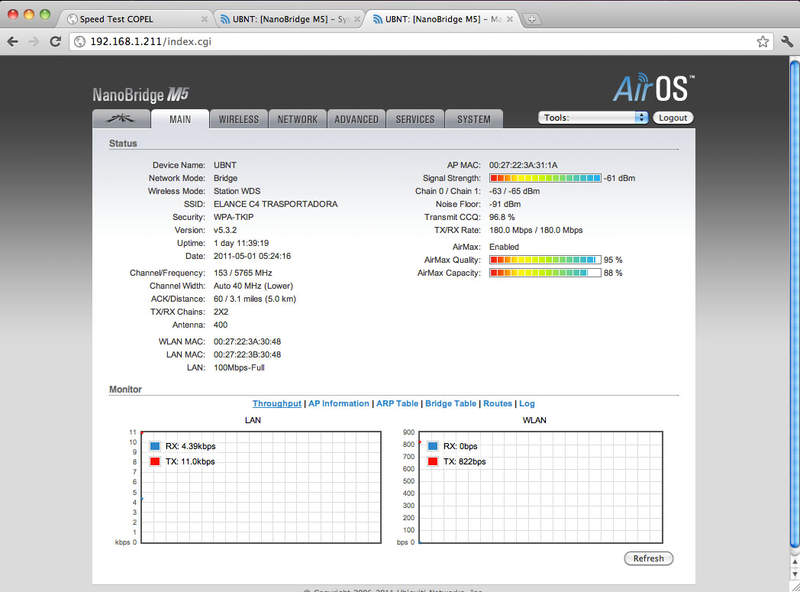This screenshot has width=800, height=592.
Task: Click the AirMax Capacity bar
Action: (545, 273)
